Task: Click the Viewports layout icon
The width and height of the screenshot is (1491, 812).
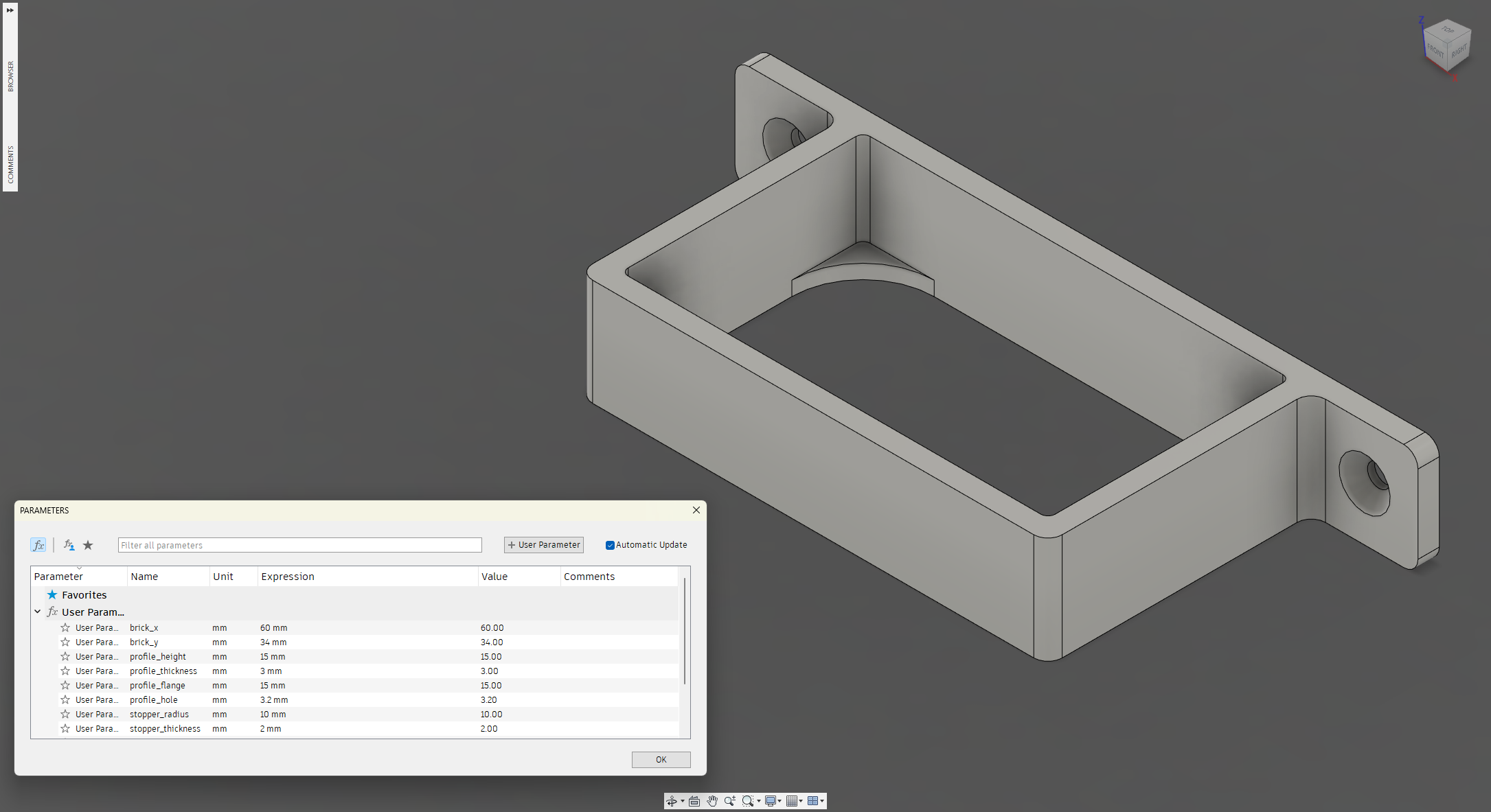Action: coord(813,801)
